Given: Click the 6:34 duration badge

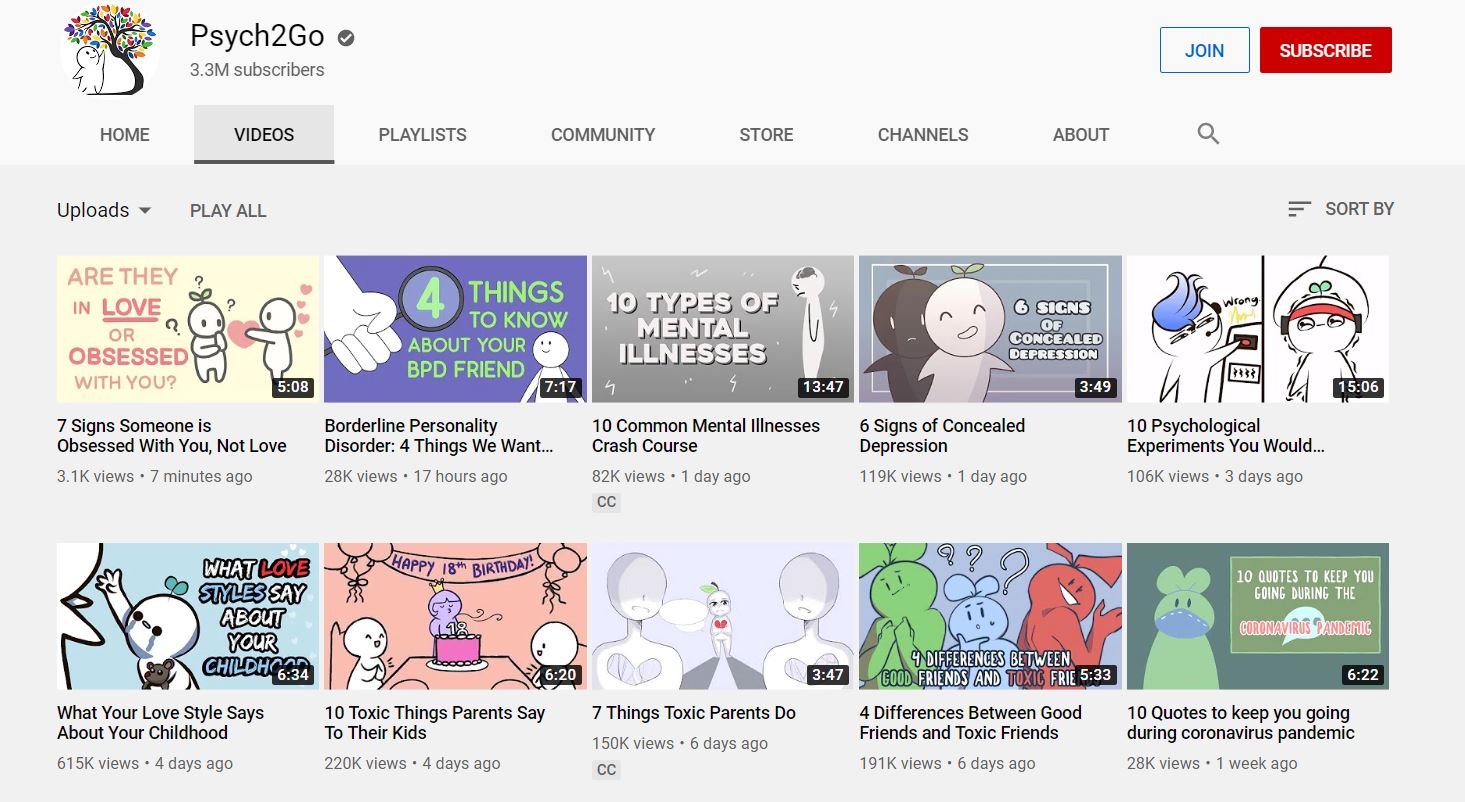Looking at the screenshot, I should [x=293, y=674].
